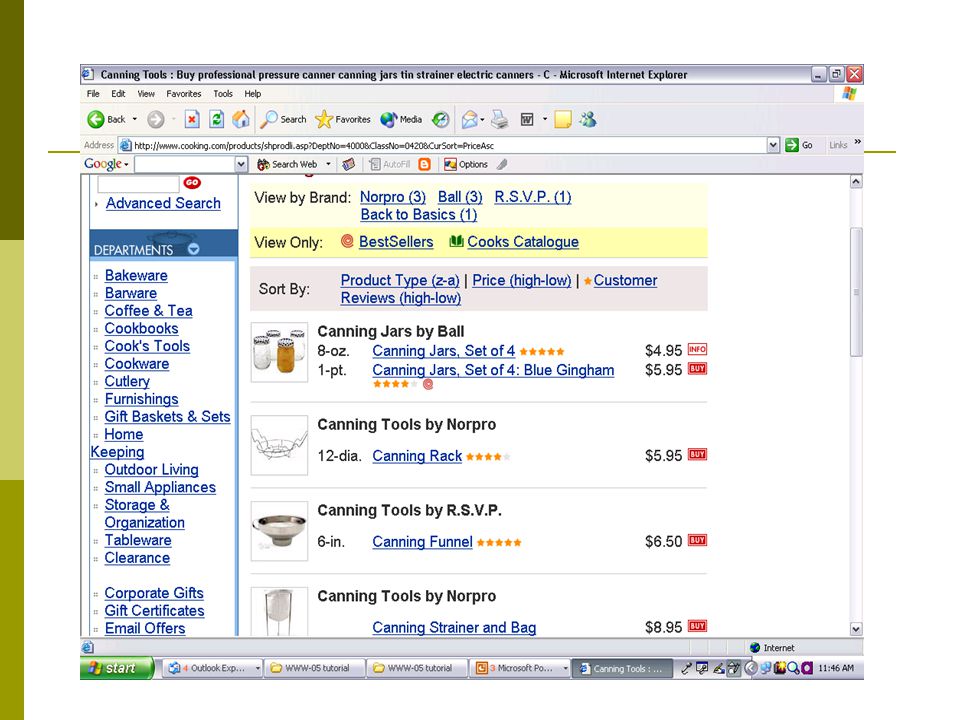
Task: Open Bakeware department link
Action: (x=136, y=276)
